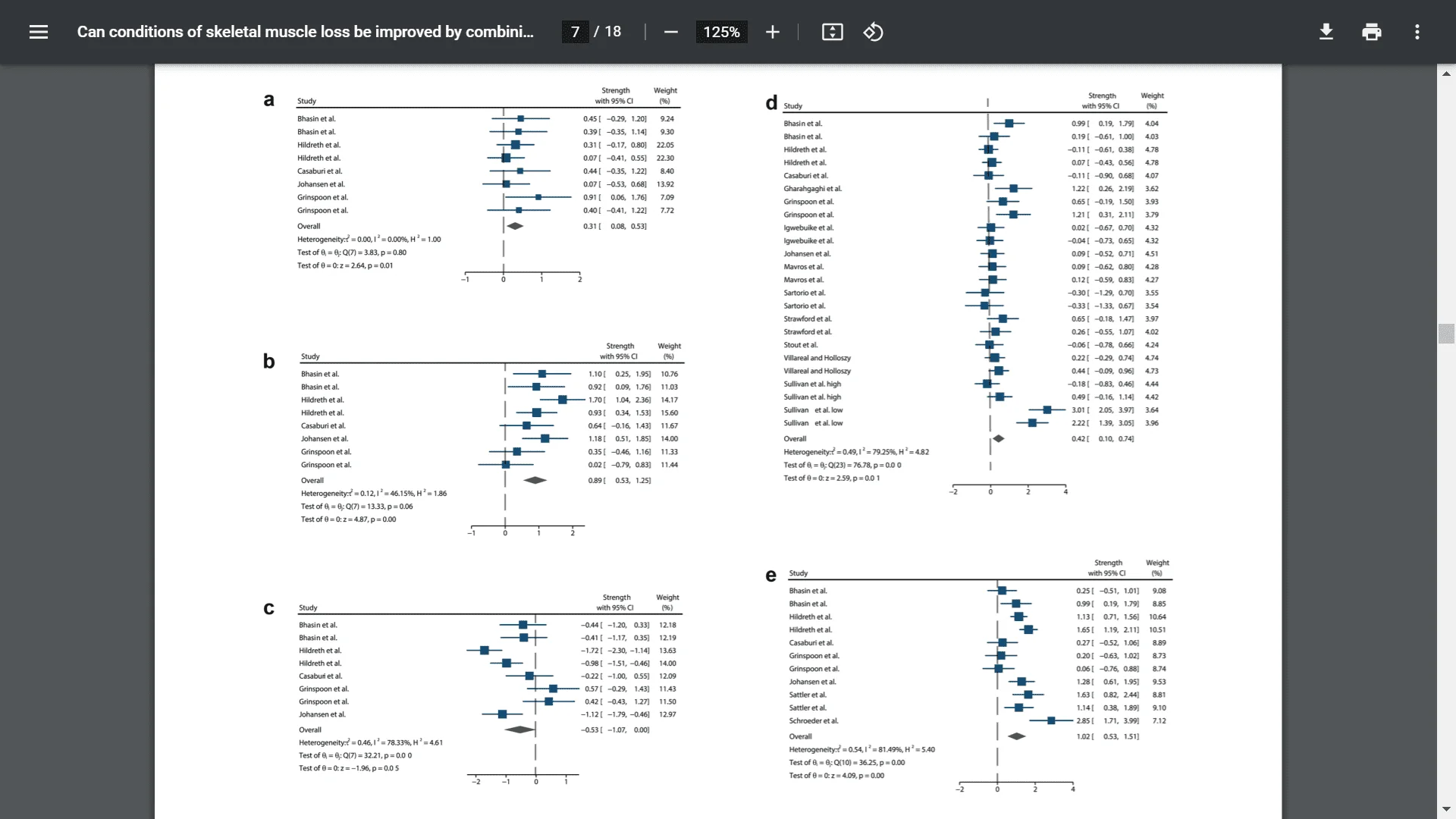Click the document title text
This screenshot has height=819, width=1456.
coord(305,32)
